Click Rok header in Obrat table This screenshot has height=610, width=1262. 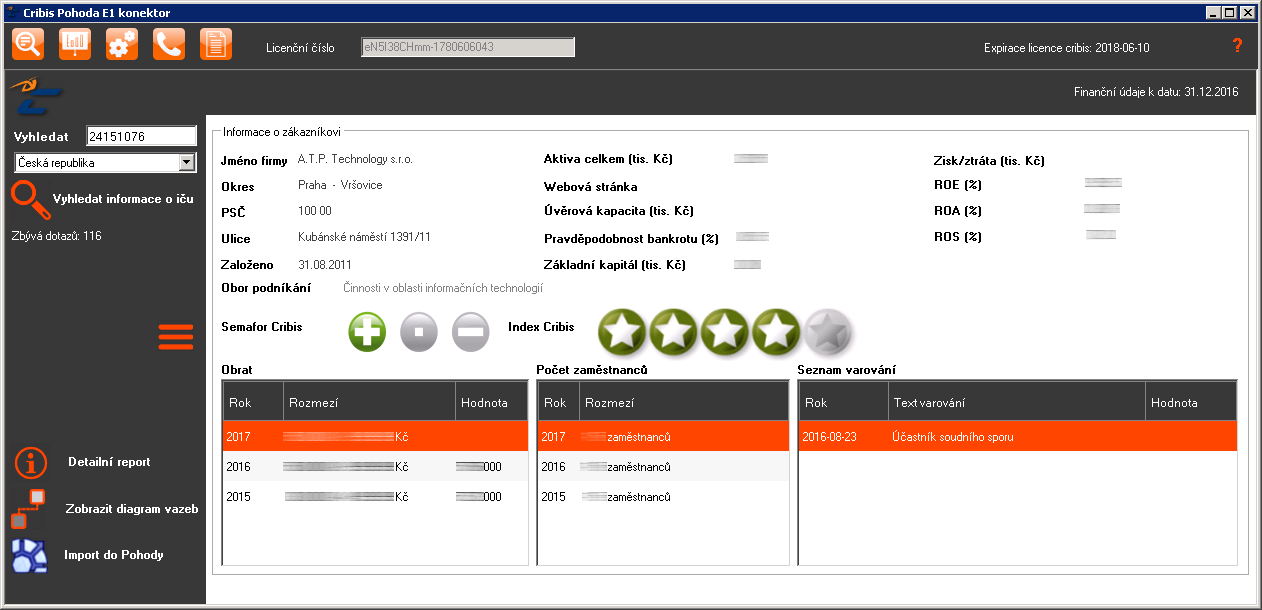pos(253,403)
